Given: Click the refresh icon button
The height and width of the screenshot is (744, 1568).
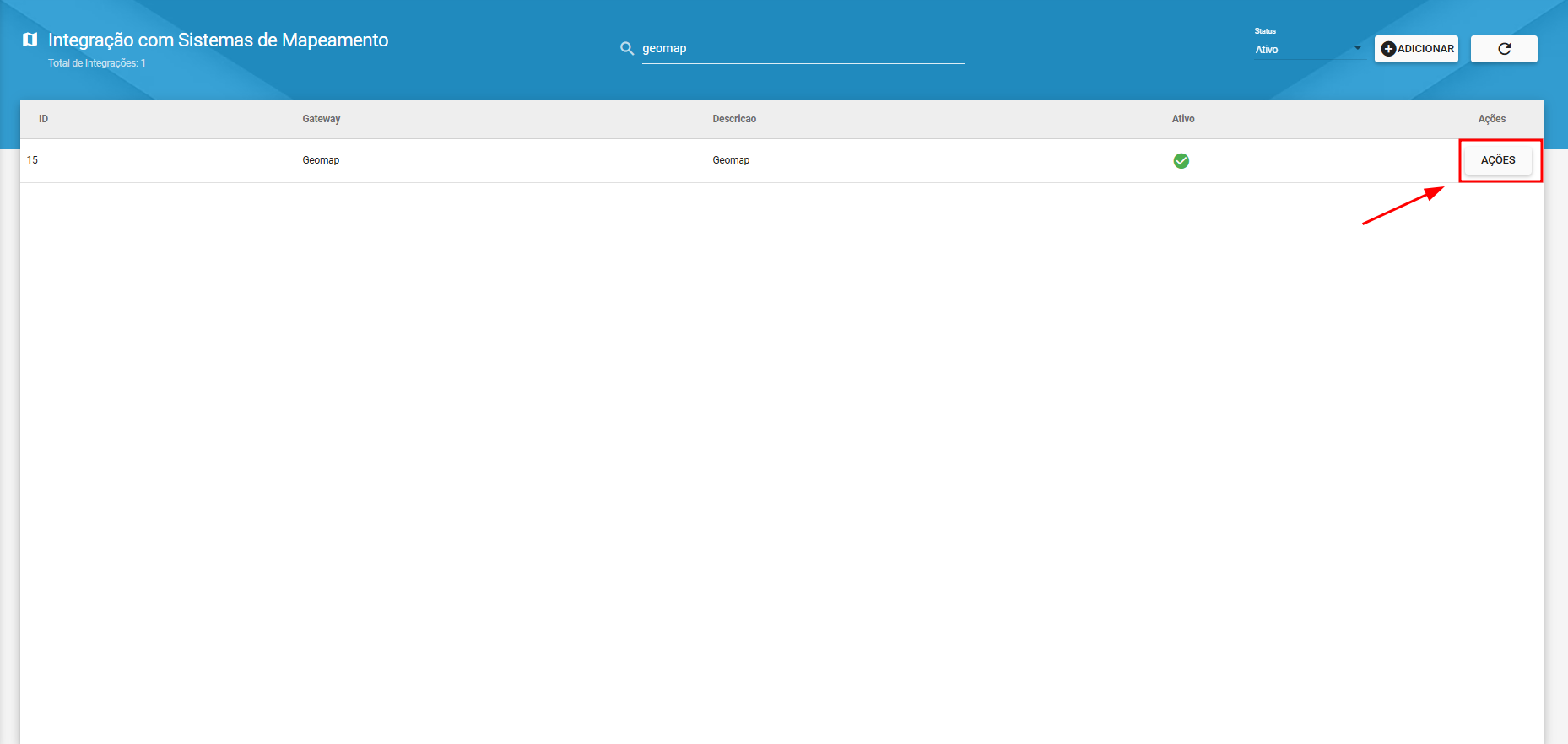Looking at the screenshot, I should click(x=1504, y=49).
